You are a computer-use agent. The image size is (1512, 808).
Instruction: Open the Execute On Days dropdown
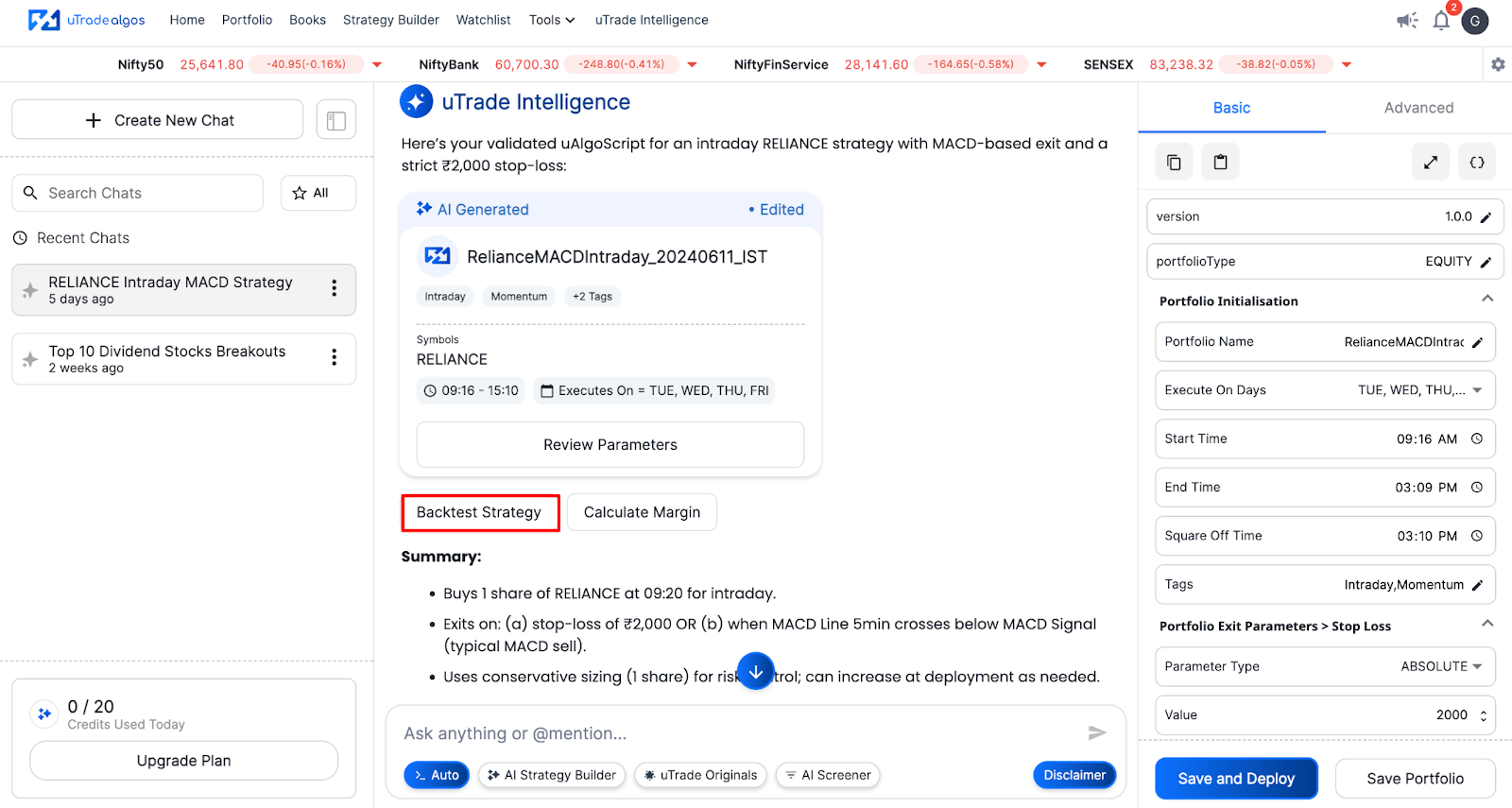(x=1325, y=390)
